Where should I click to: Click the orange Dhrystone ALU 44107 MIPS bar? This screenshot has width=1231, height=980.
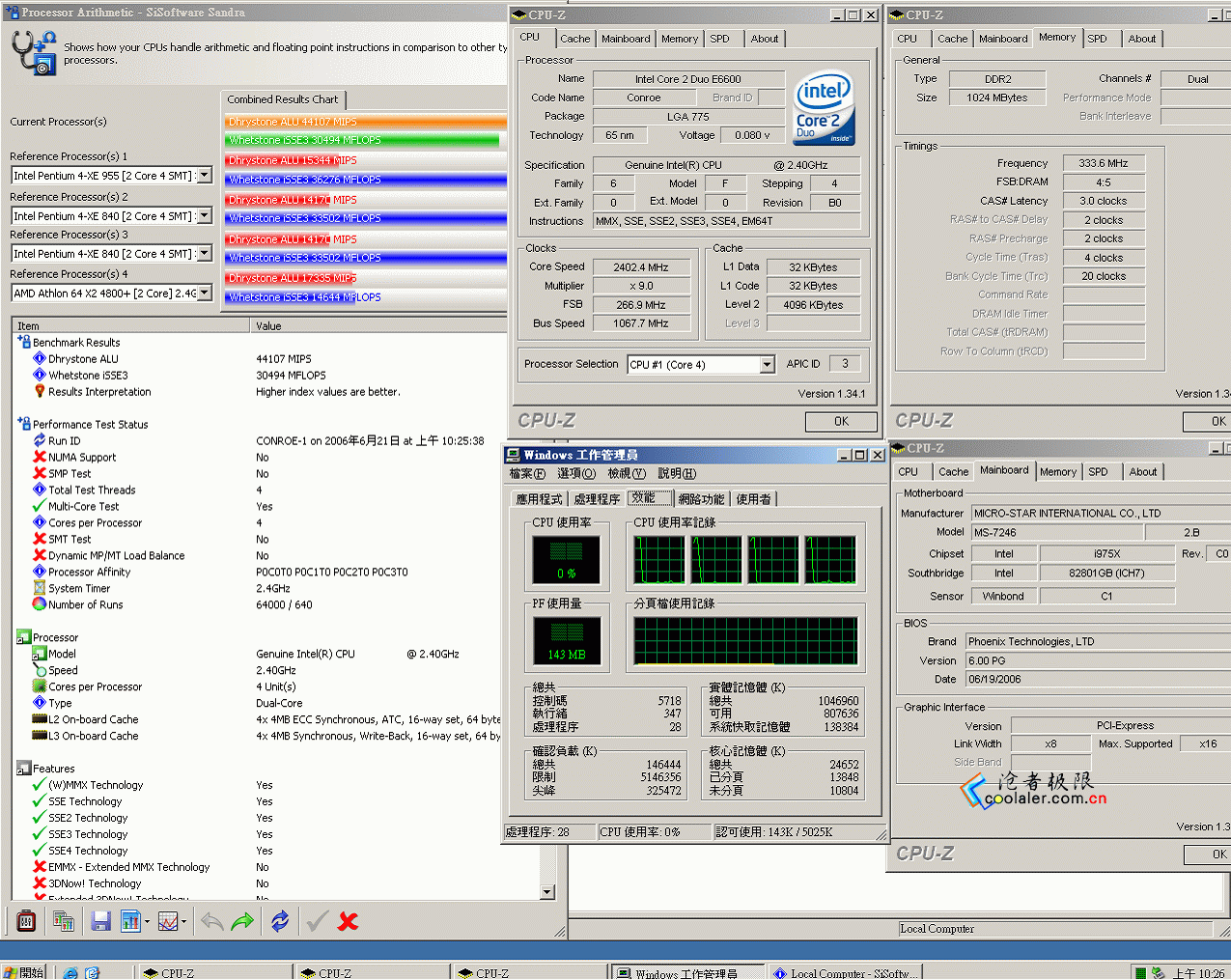[x=366, y=122]
